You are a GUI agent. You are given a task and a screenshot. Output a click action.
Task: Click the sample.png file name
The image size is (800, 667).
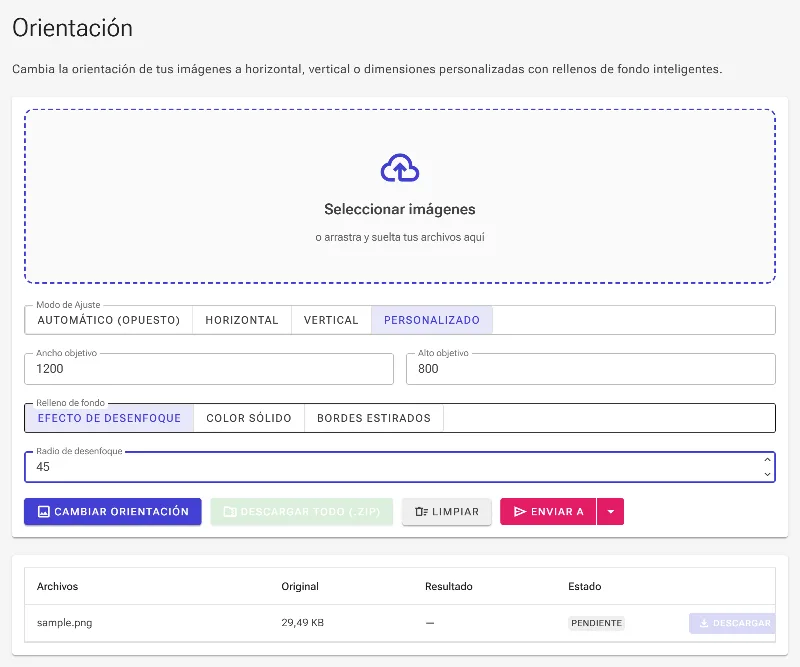coord(64,623)
